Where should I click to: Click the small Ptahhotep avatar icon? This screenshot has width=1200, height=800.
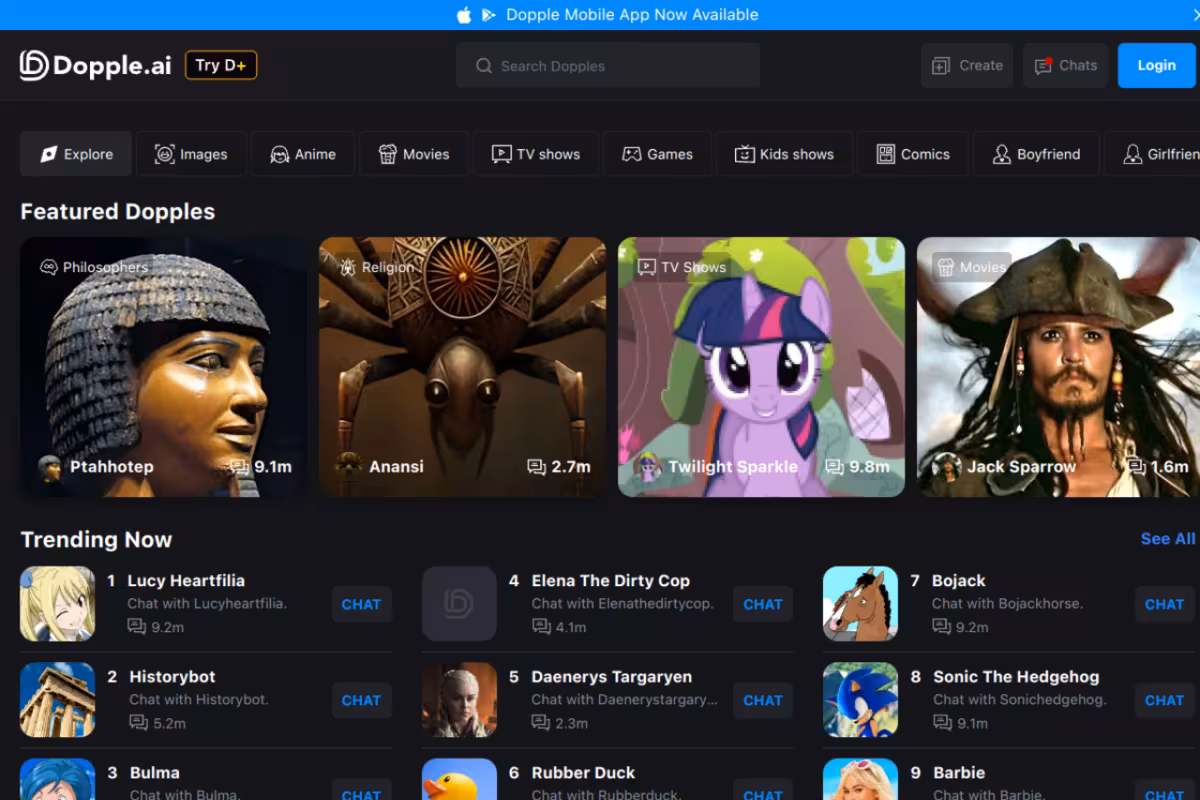(x=50, y=467)
